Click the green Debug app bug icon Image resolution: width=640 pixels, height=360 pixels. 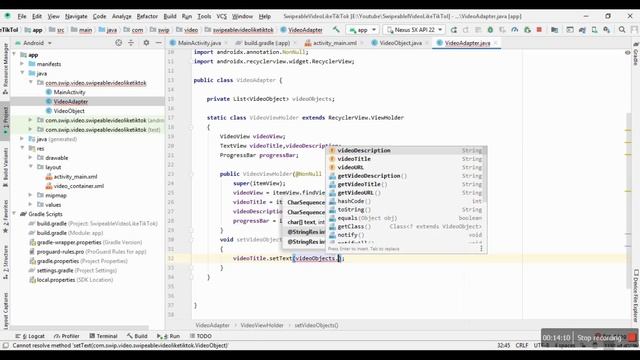[490, 30]
